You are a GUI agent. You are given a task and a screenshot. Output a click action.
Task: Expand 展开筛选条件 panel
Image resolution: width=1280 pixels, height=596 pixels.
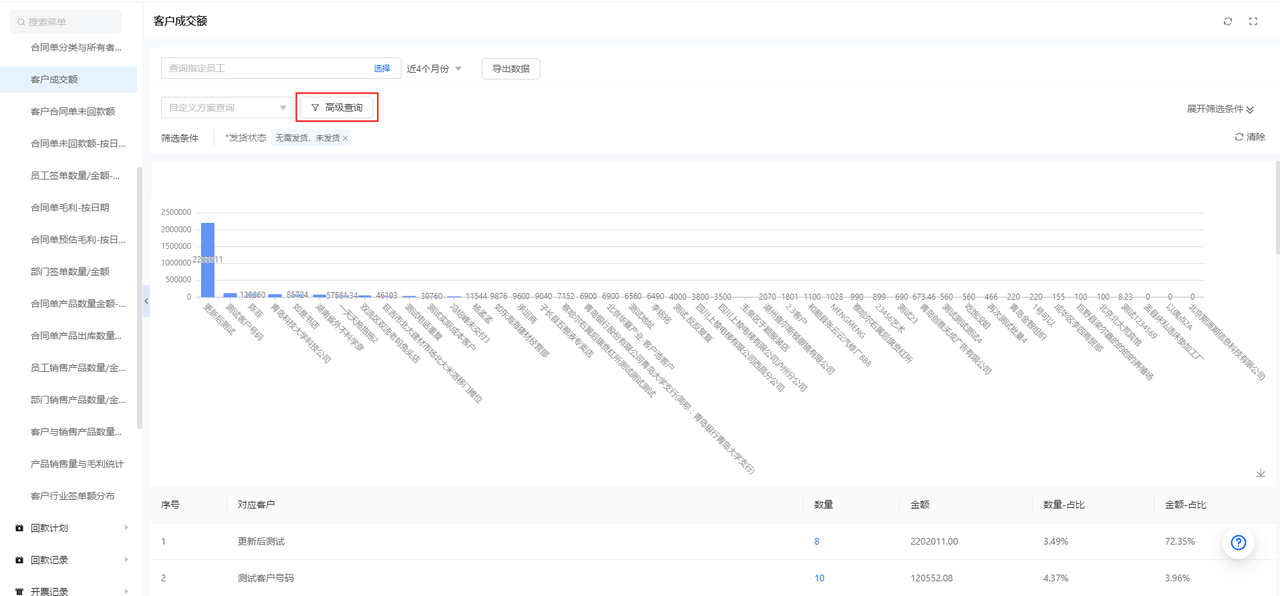coord(1220,109)
